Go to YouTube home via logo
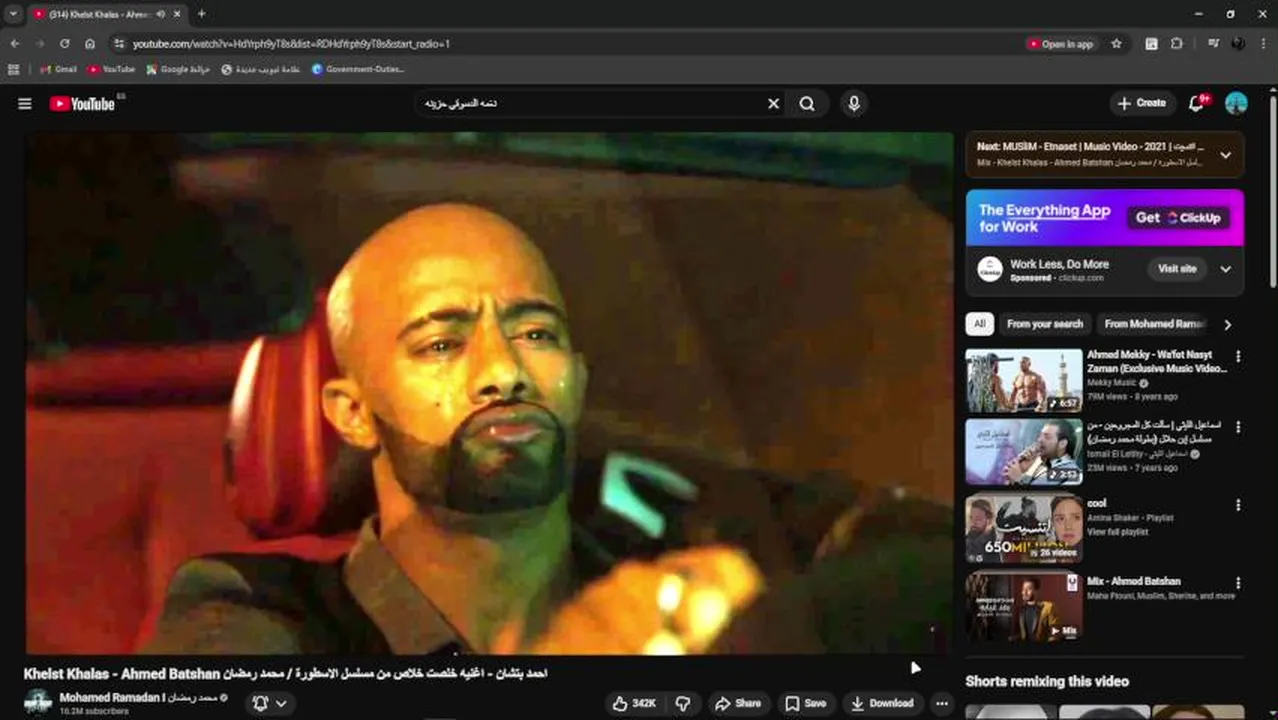Image resolution: width=1278 pixels, height=720 pixels. [82, 103]
